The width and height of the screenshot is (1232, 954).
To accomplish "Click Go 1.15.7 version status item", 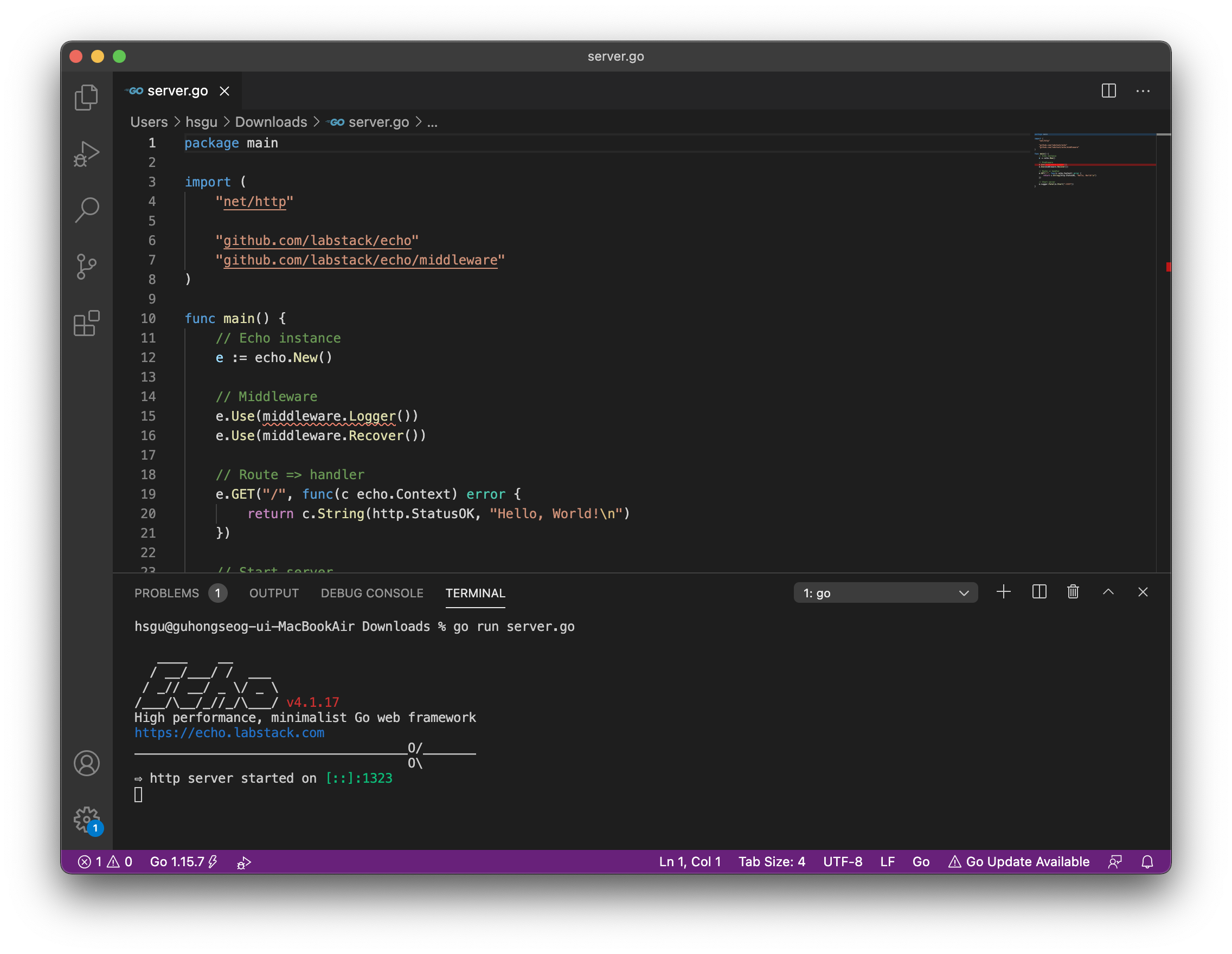I will (183, 861).
